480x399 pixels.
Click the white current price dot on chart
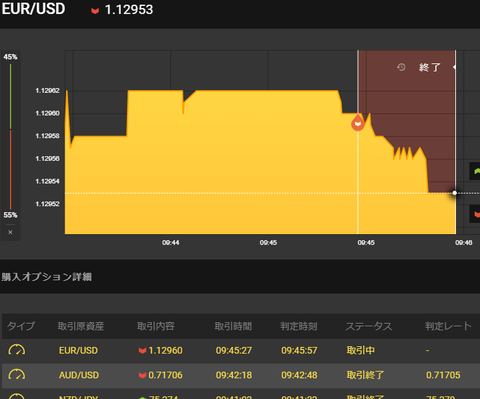(455, 193)
